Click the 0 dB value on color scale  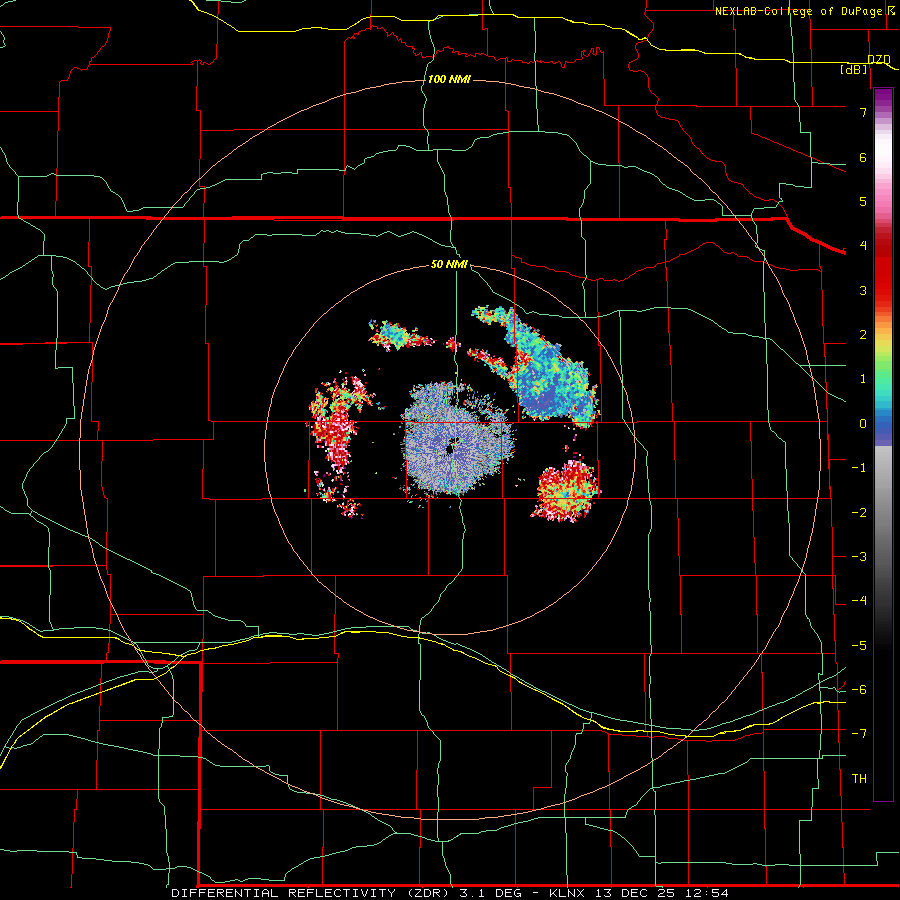tap(863, 424)
